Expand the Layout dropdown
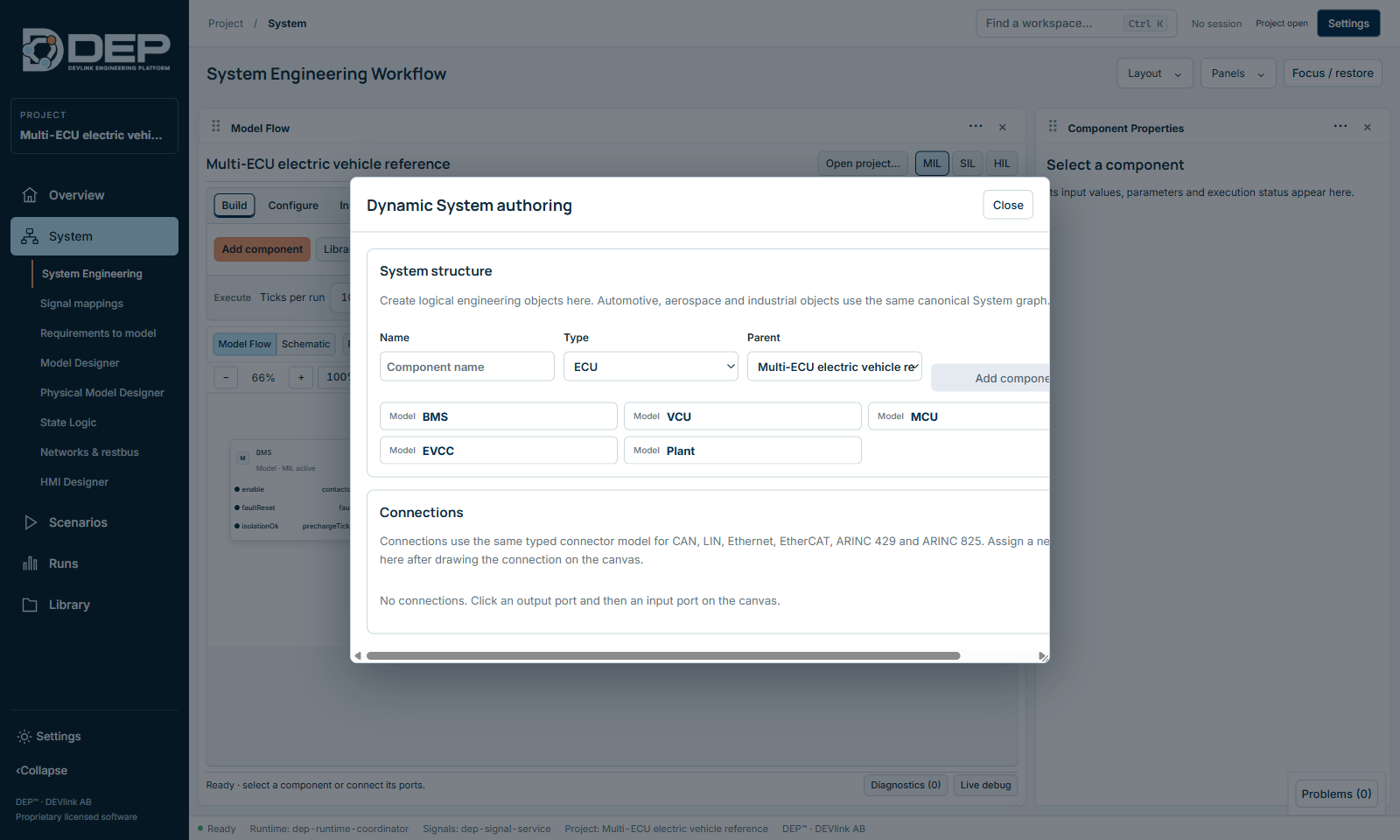1400x840 pixels. pyautogui.click(x=1155, y=73)
